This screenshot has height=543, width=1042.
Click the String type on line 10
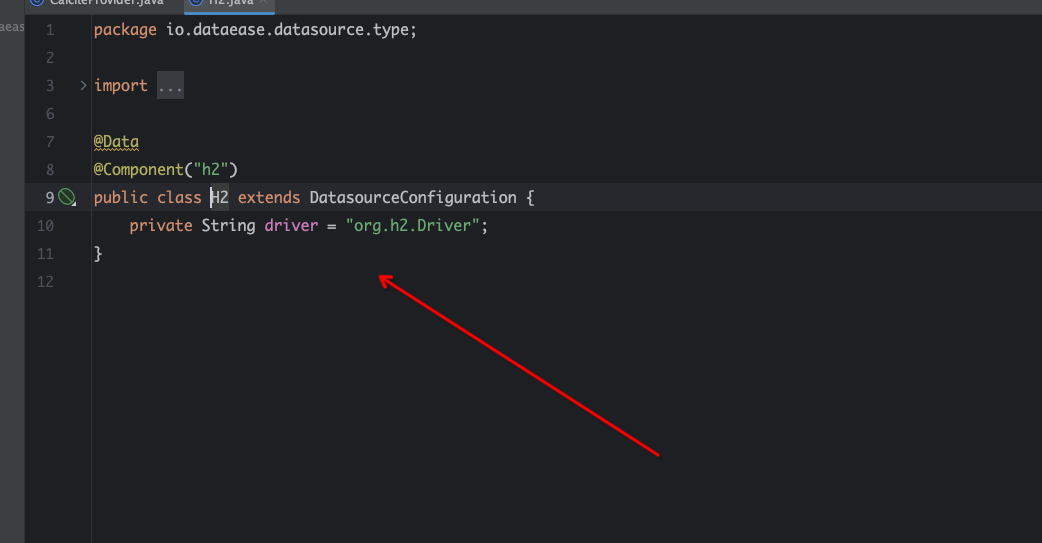(228, 226)
